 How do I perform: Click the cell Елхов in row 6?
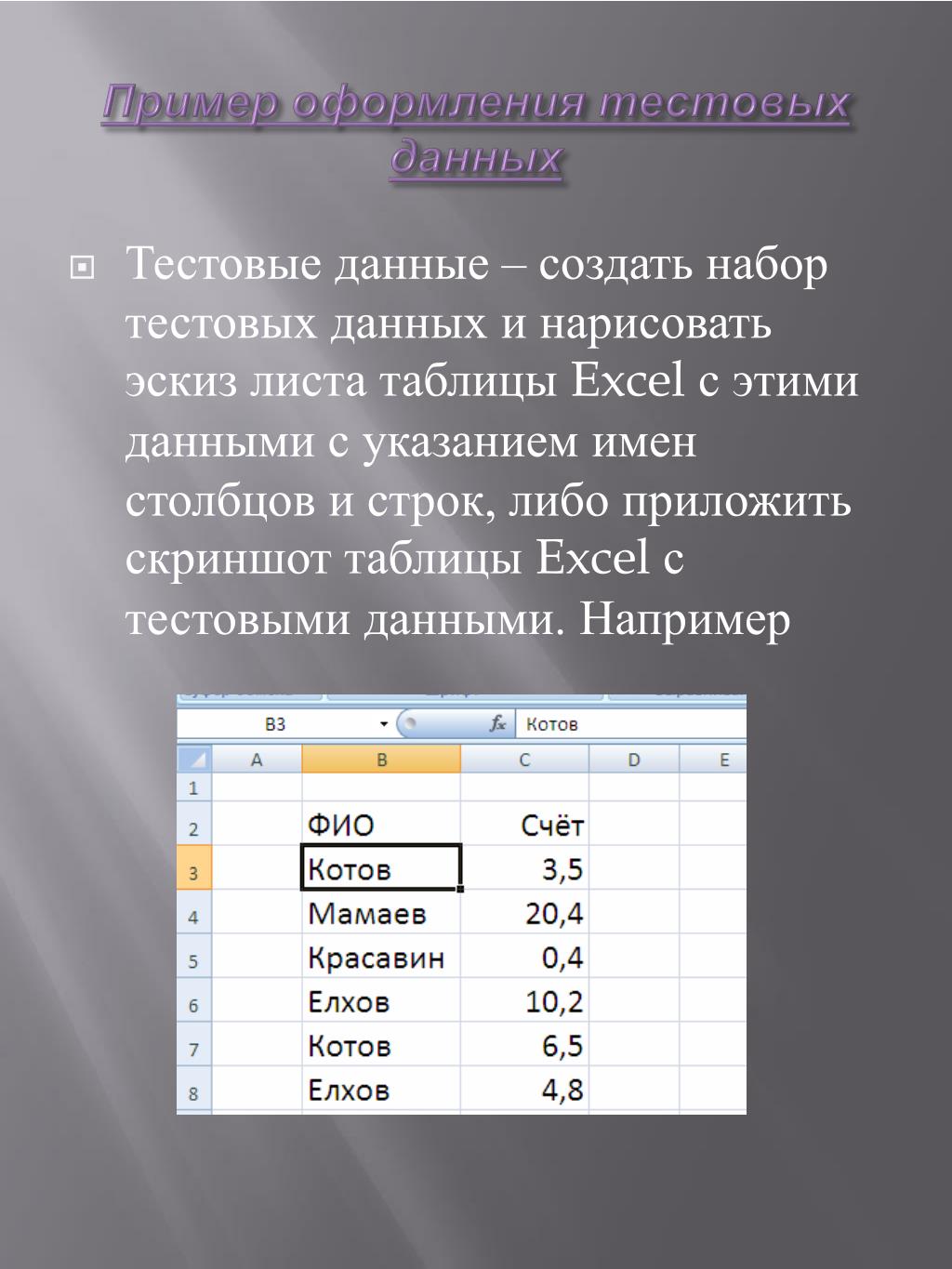pyautogui.click(x=381, y=1000)
